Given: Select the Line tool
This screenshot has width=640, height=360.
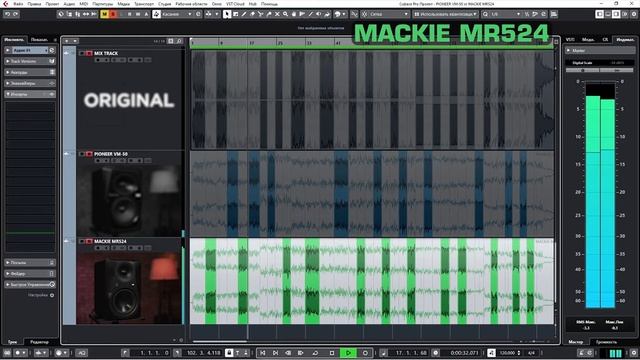Looking at the screenshot, I should (310, 14).
